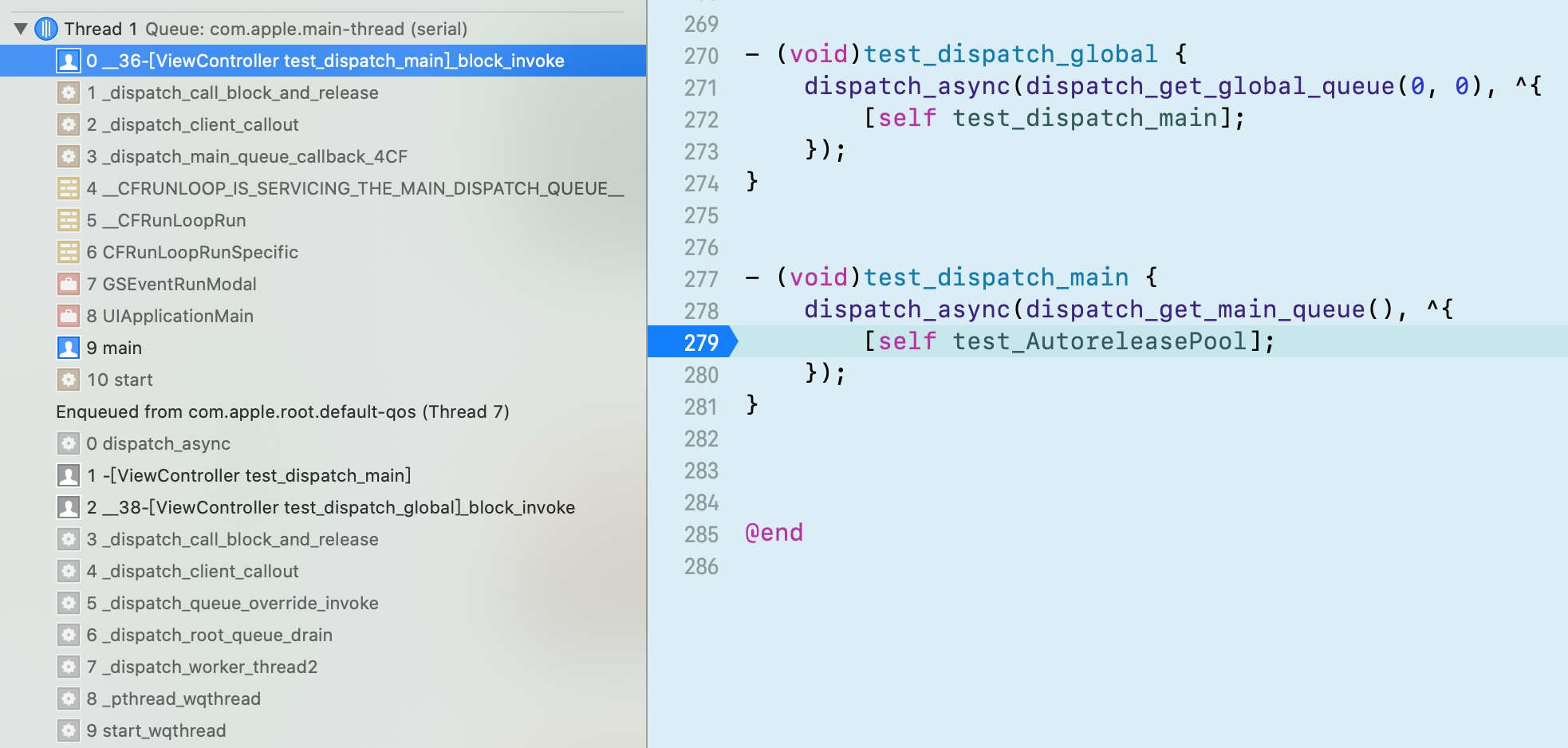Click '[self test_dispatch_main];' on line 272
1568x748 pixels.
click(x=1054, y=118)
